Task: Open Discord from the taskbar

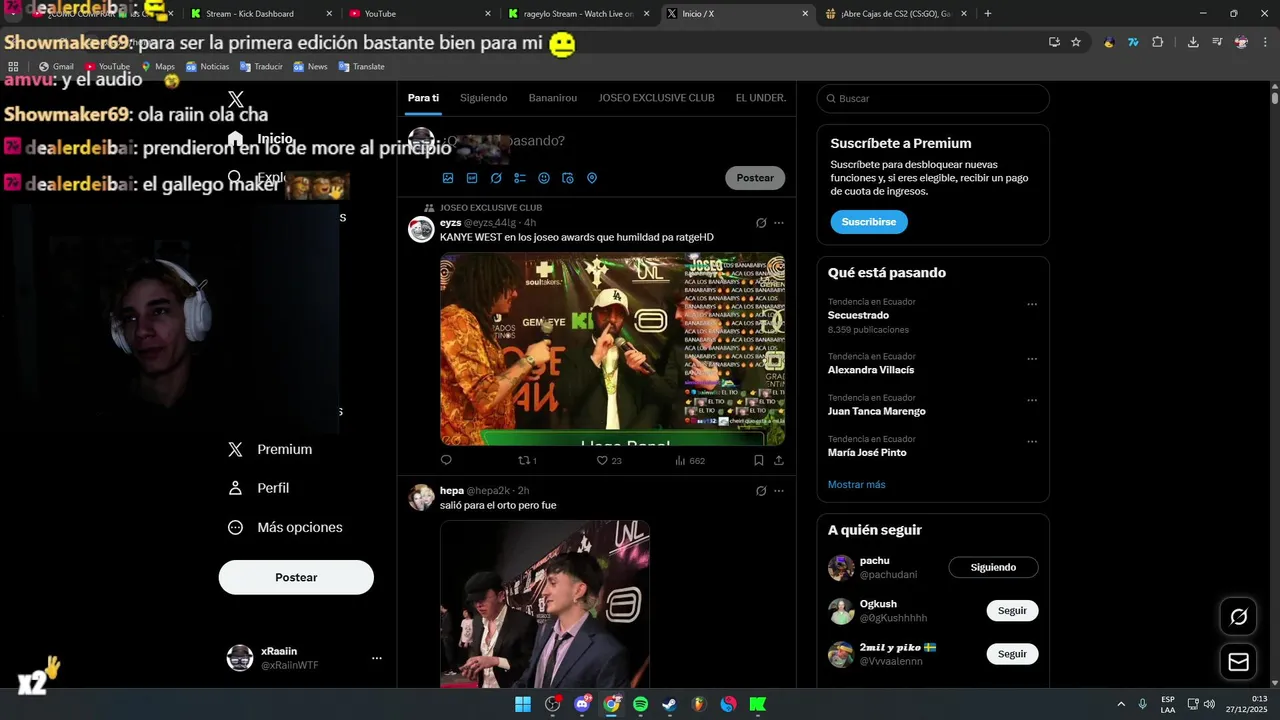Action: click(583, 704)
